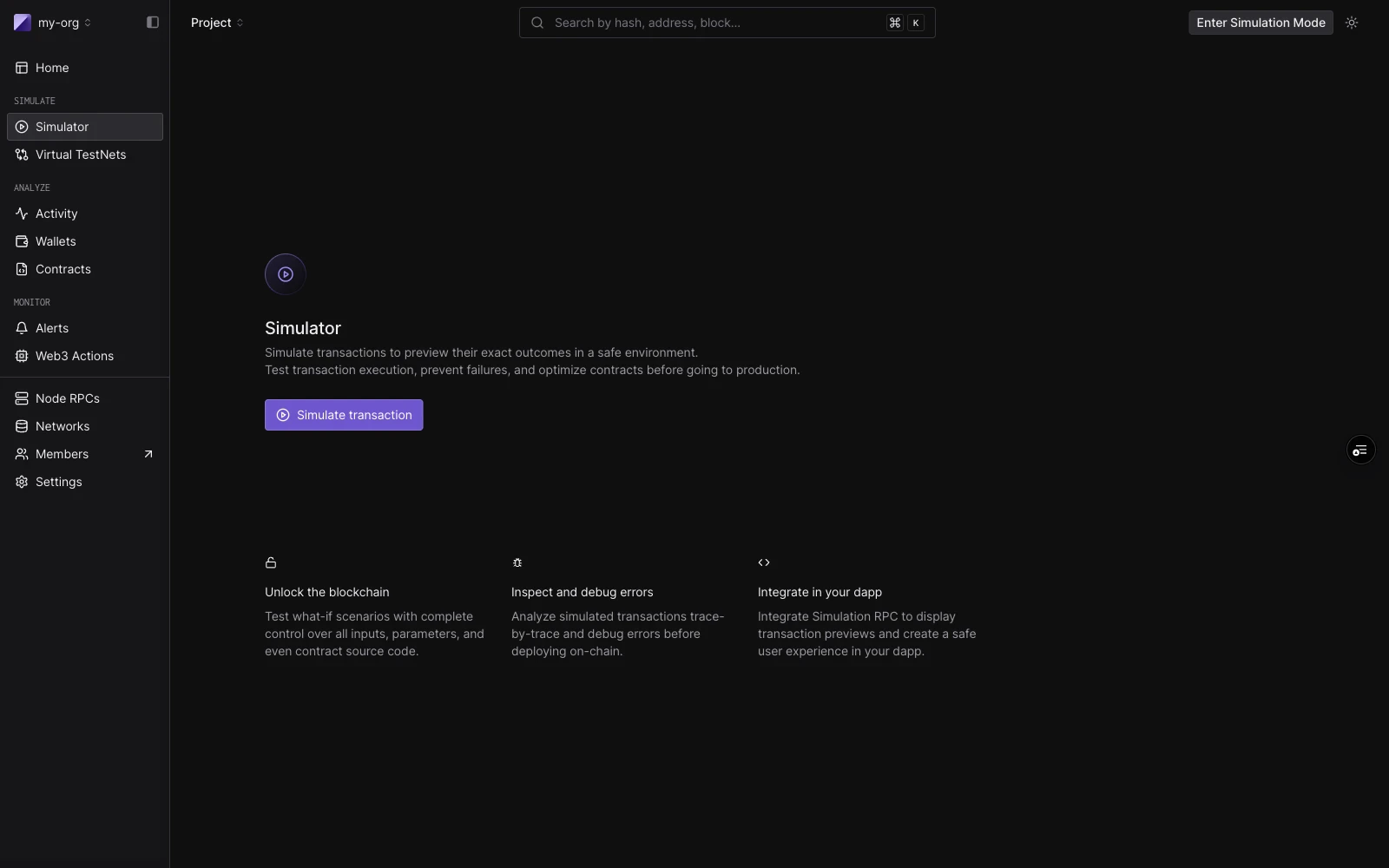Open Alerts page

(x=85, y=328)
